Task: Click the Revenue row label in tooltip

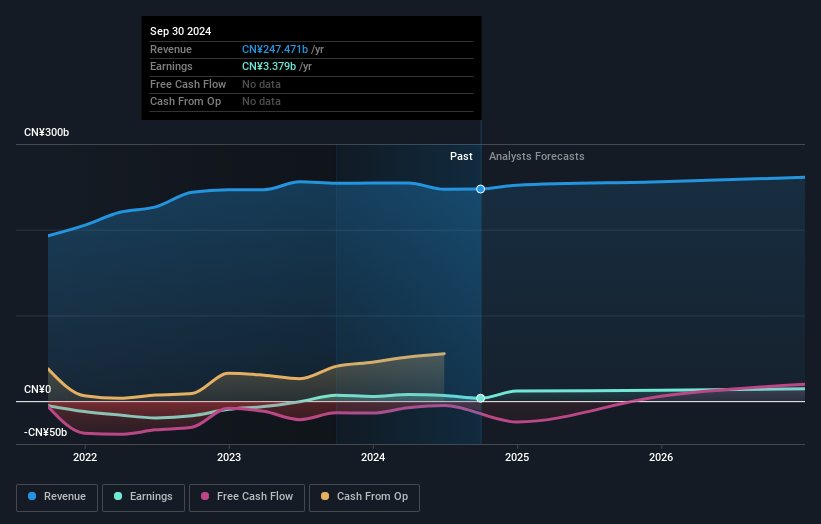Action: coord(171,49)
